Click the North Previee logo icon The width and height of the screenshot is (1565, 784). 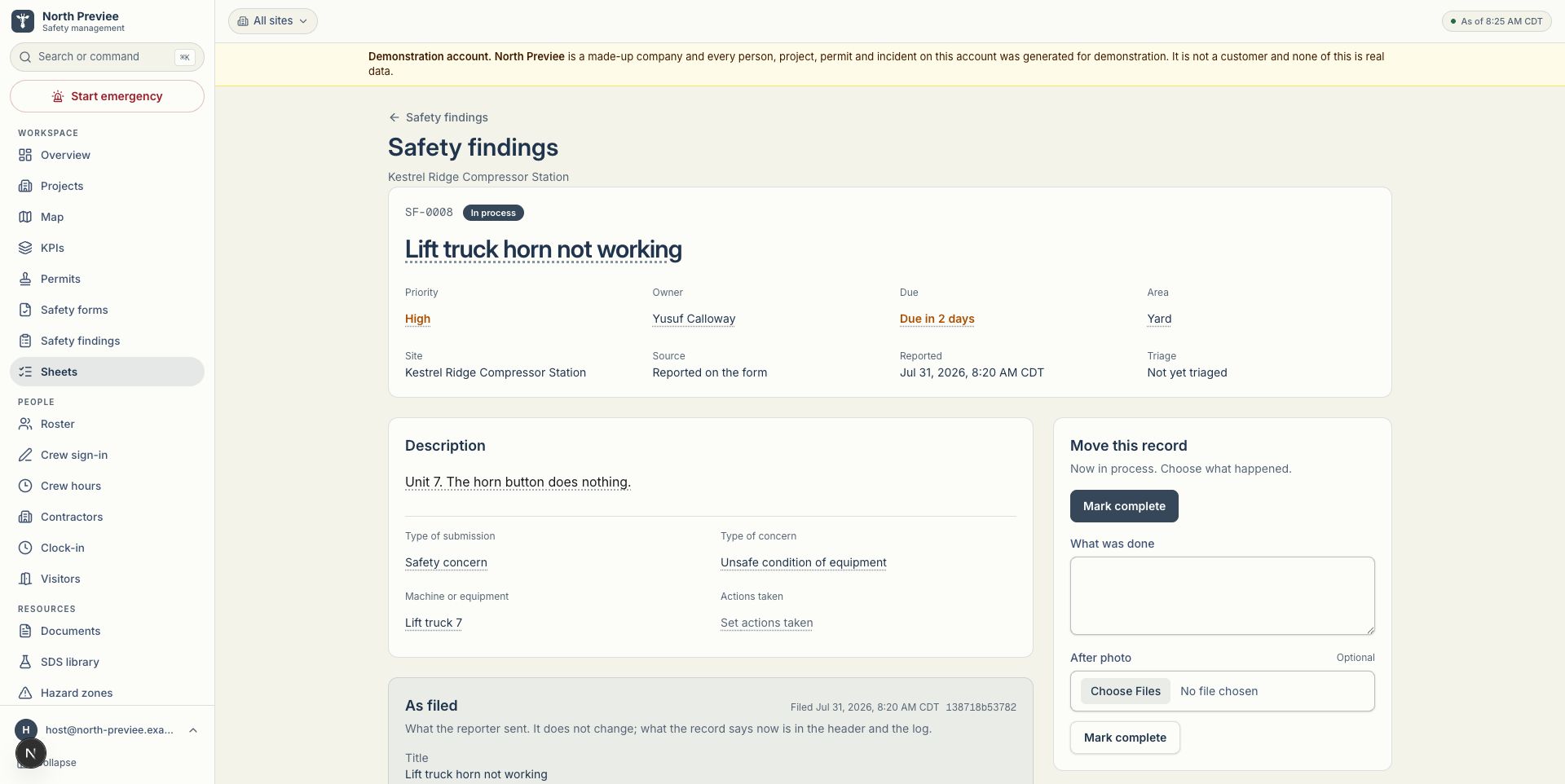(x=23, y=21)
